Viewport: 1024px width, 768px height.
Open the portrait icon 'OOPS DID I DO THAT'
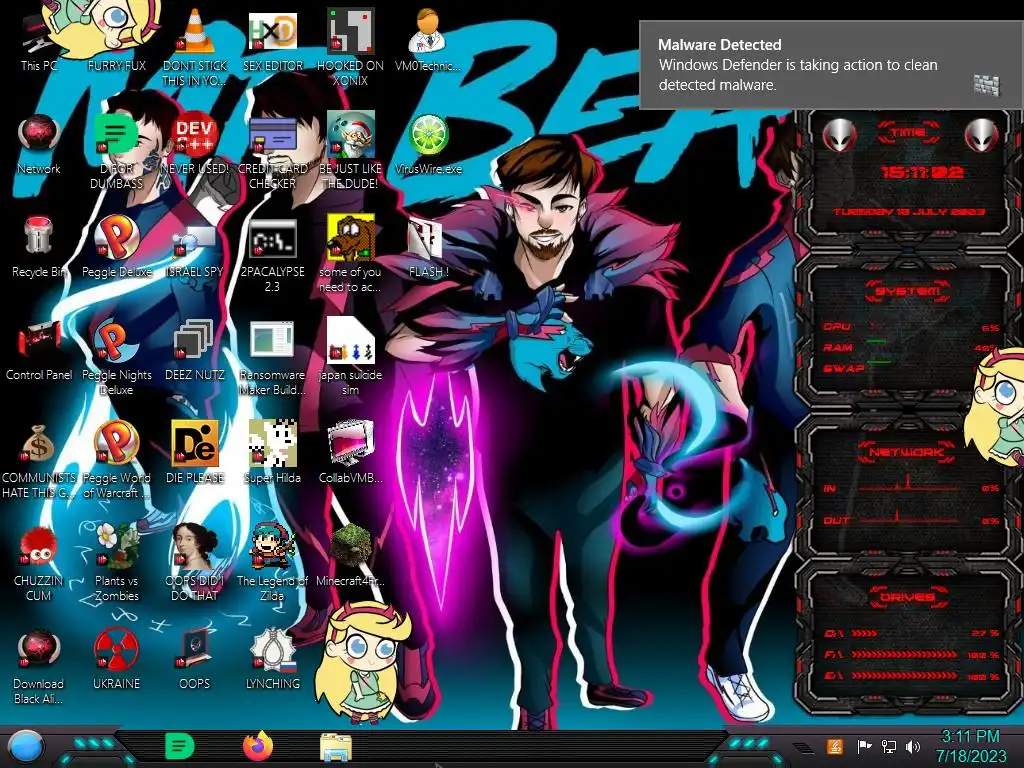tap(195, 564)
